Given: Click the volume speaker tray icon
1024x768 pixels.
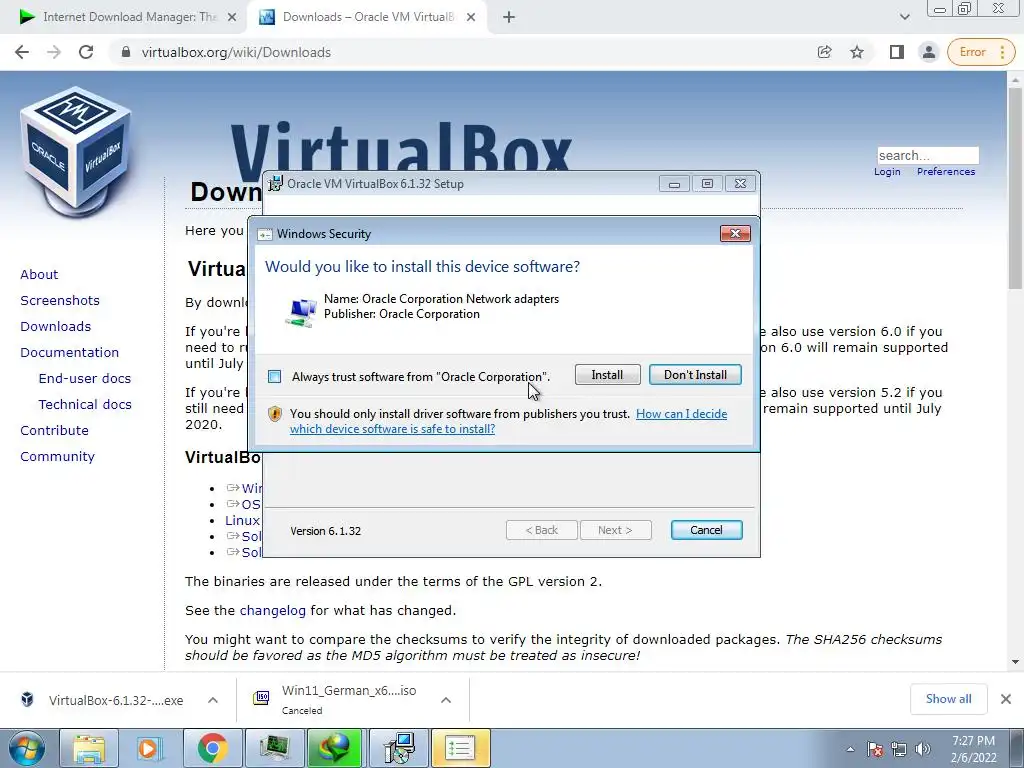Looking at the screenshot, I should point(922,749).
